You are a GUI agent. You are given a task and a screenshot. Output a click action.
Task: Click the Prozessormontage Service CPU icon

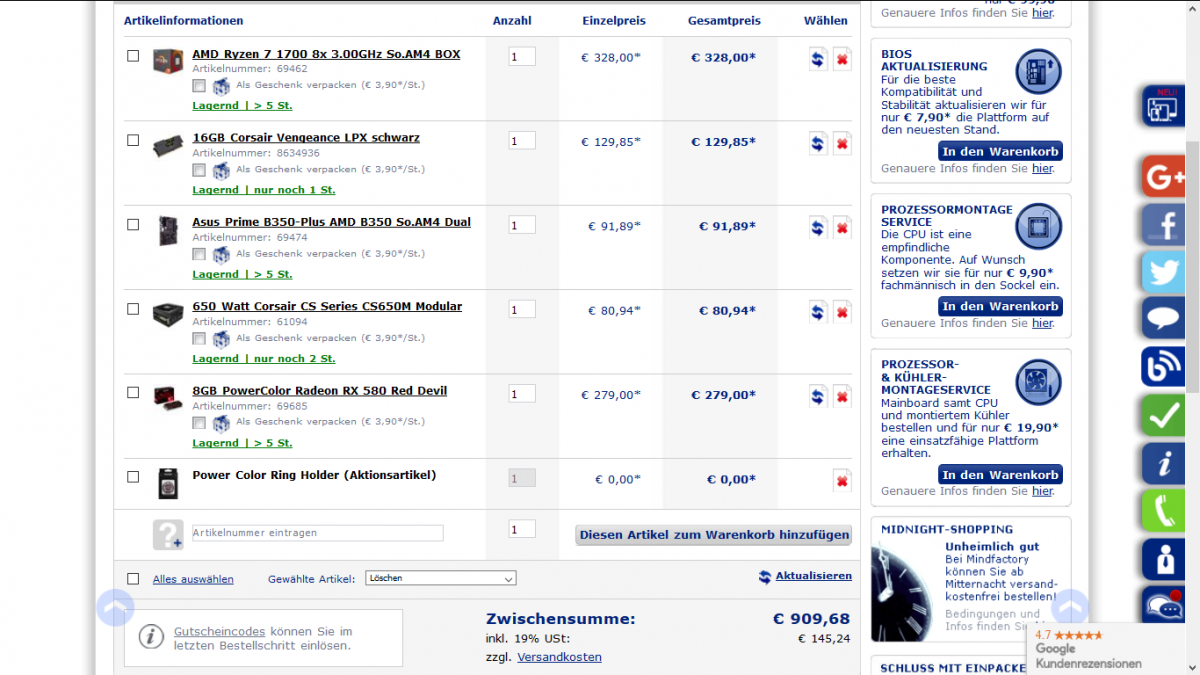click(1038, 227)
